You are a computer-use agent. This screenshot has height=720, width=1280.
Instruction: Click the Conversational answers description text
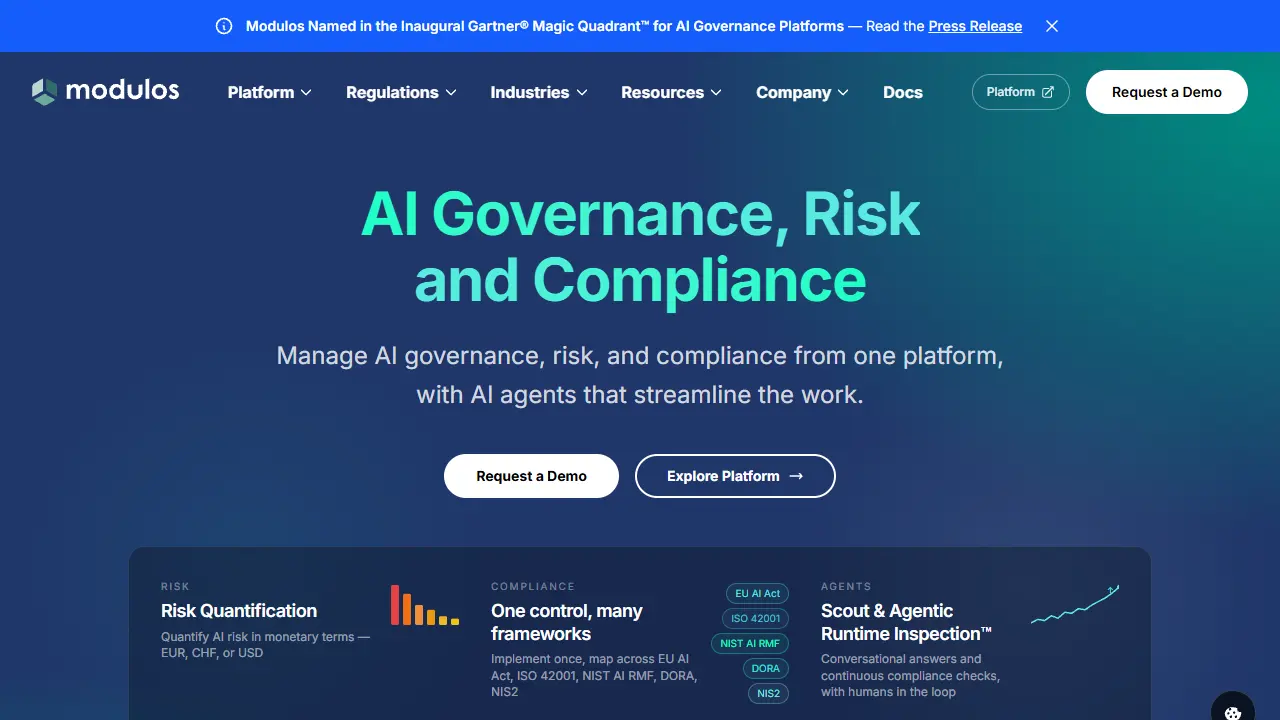click(x=910, y=675)
